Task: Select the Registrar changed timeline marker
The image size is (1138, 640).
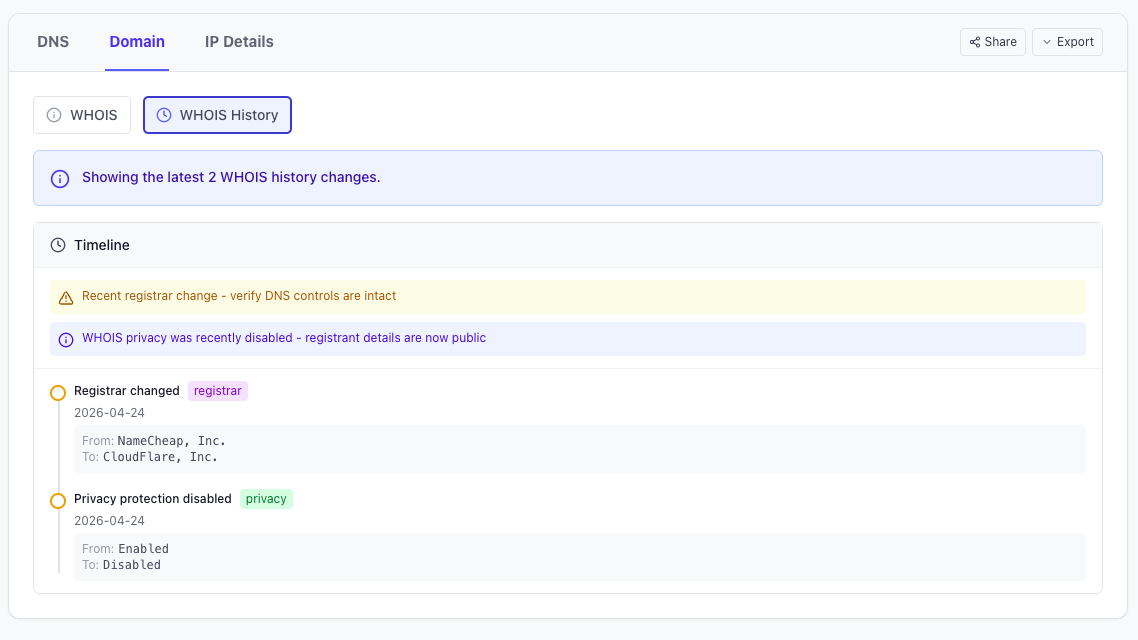Action: 58,393
